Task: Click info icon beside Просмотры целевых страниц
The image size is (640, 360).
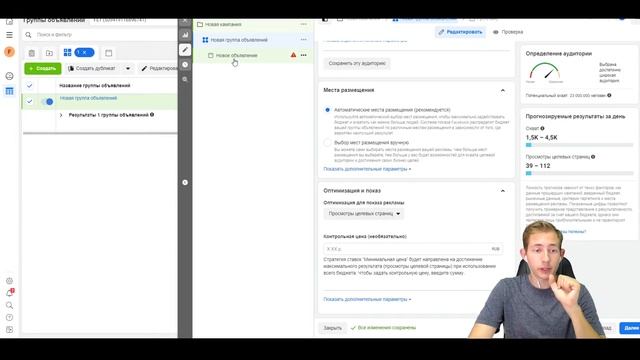Action: (593, 157)
